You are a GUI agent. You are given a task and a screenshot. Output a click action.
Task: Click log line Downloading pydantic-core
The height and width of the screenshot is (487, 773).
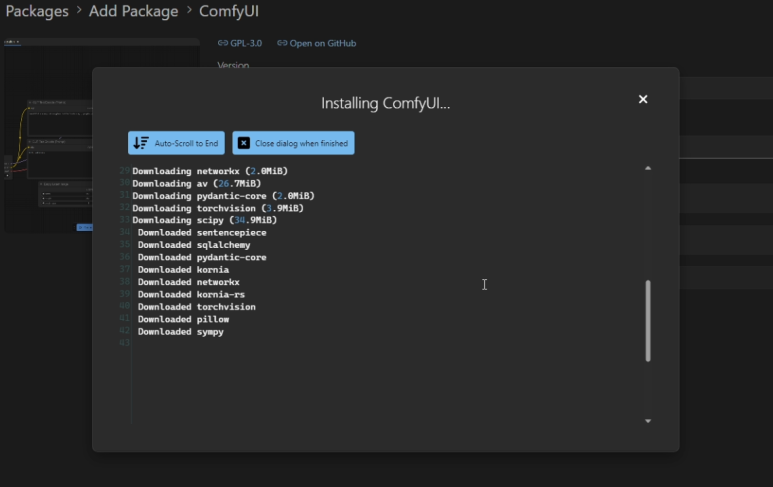(223, 196)
